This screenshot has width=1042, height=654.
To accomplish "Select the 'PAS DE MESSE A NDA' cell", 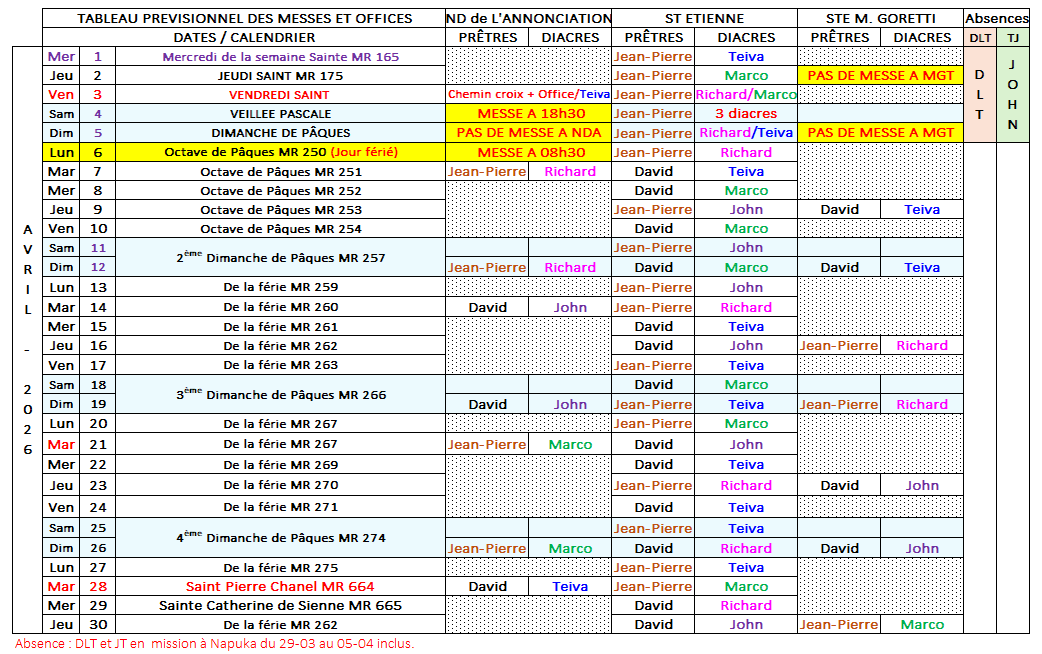I will tap(529, 133).
